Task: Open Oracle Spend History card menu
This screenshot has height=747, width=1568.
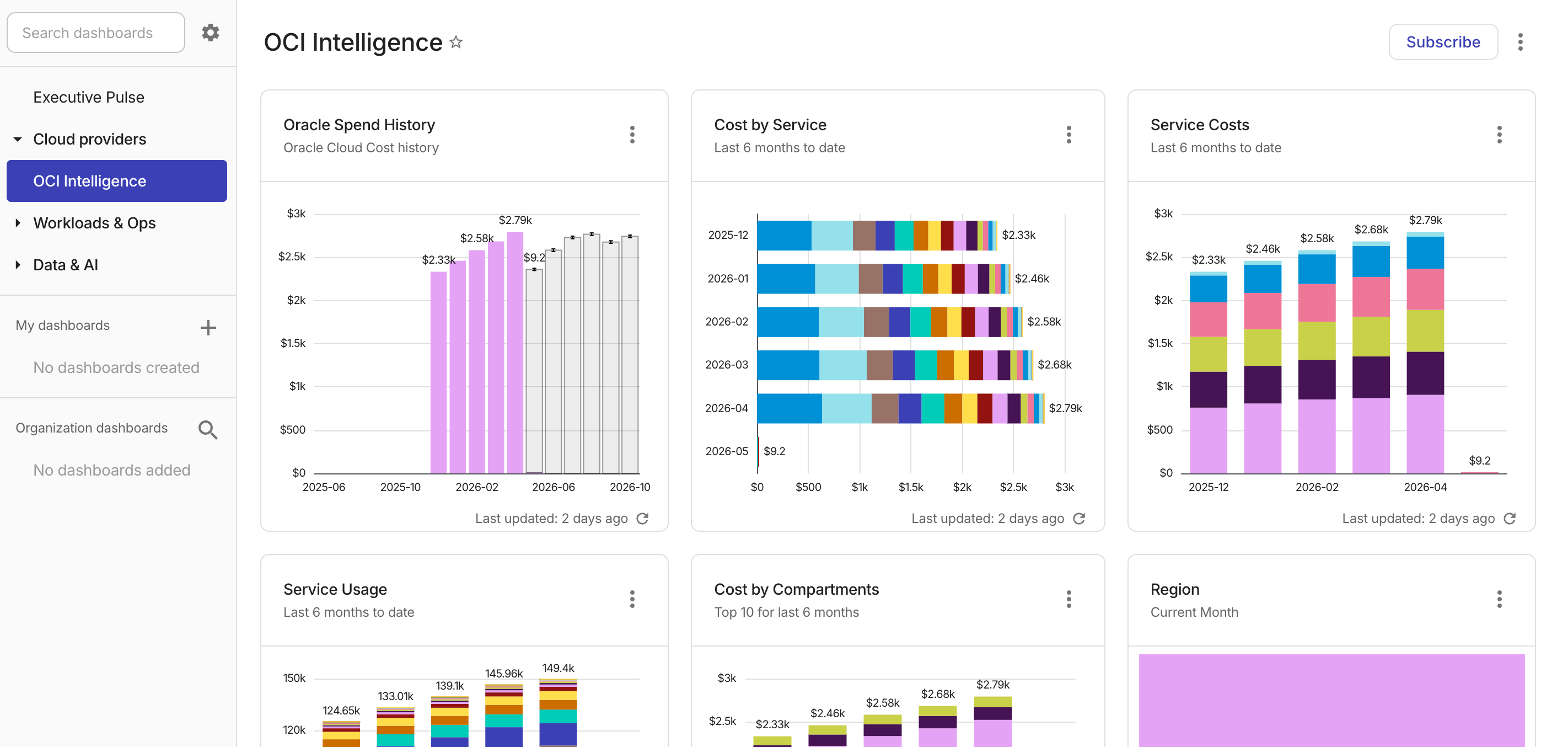Action: pyautogui.click(x=632, y=135)
